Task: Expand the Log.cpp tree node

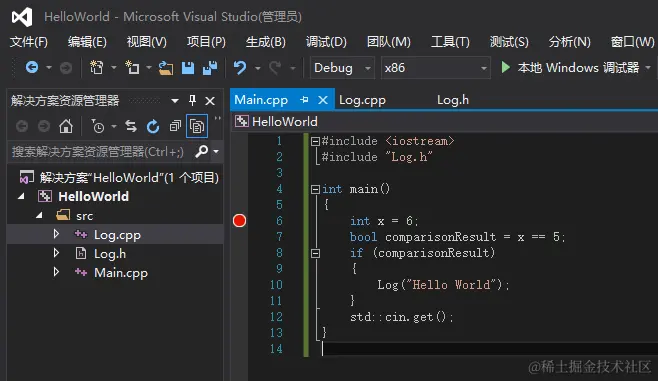Action: pyautogui.click(x=56, y=234)
